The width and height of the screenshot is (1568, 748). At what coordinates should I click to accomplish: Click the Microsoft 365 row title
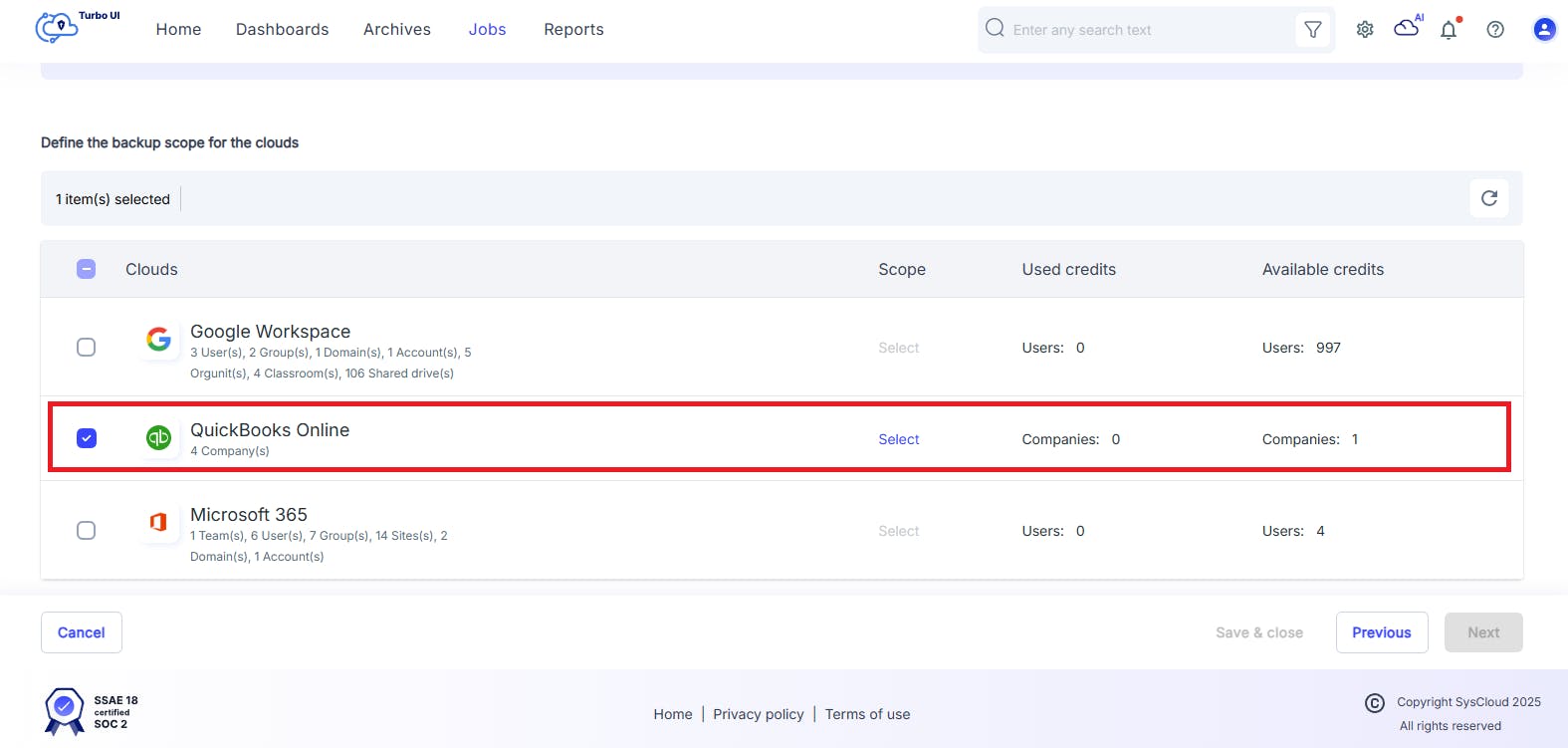pos(249,515)
